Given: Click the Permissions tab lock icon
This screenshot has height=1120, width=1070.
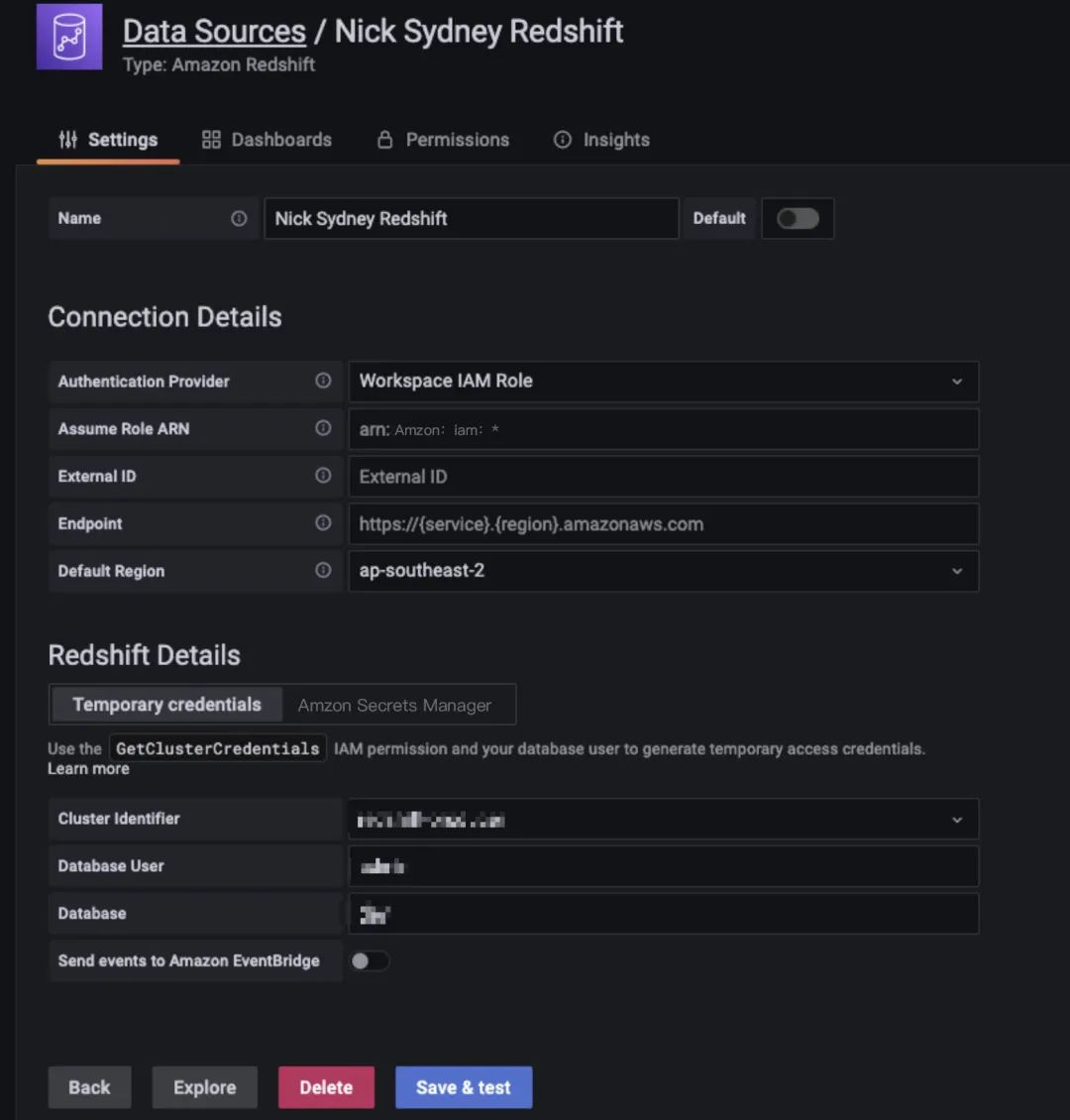Looking at the screenshot, I should (384, 140).
